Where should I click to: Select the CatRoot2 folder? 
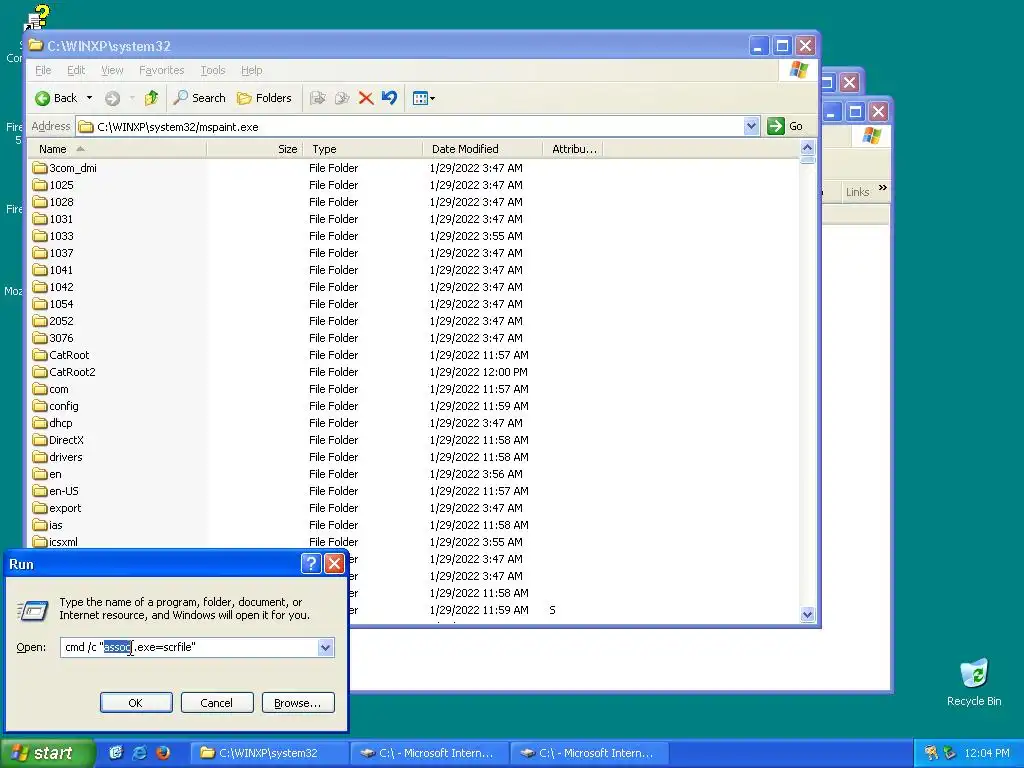pyautogui.click(x=64, y=372)
